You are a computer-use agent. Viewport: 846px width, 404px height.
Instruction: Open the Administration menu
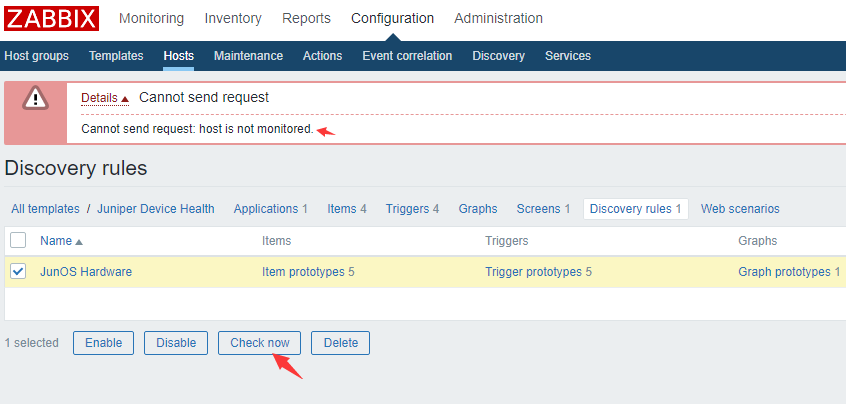click(498, 18)
